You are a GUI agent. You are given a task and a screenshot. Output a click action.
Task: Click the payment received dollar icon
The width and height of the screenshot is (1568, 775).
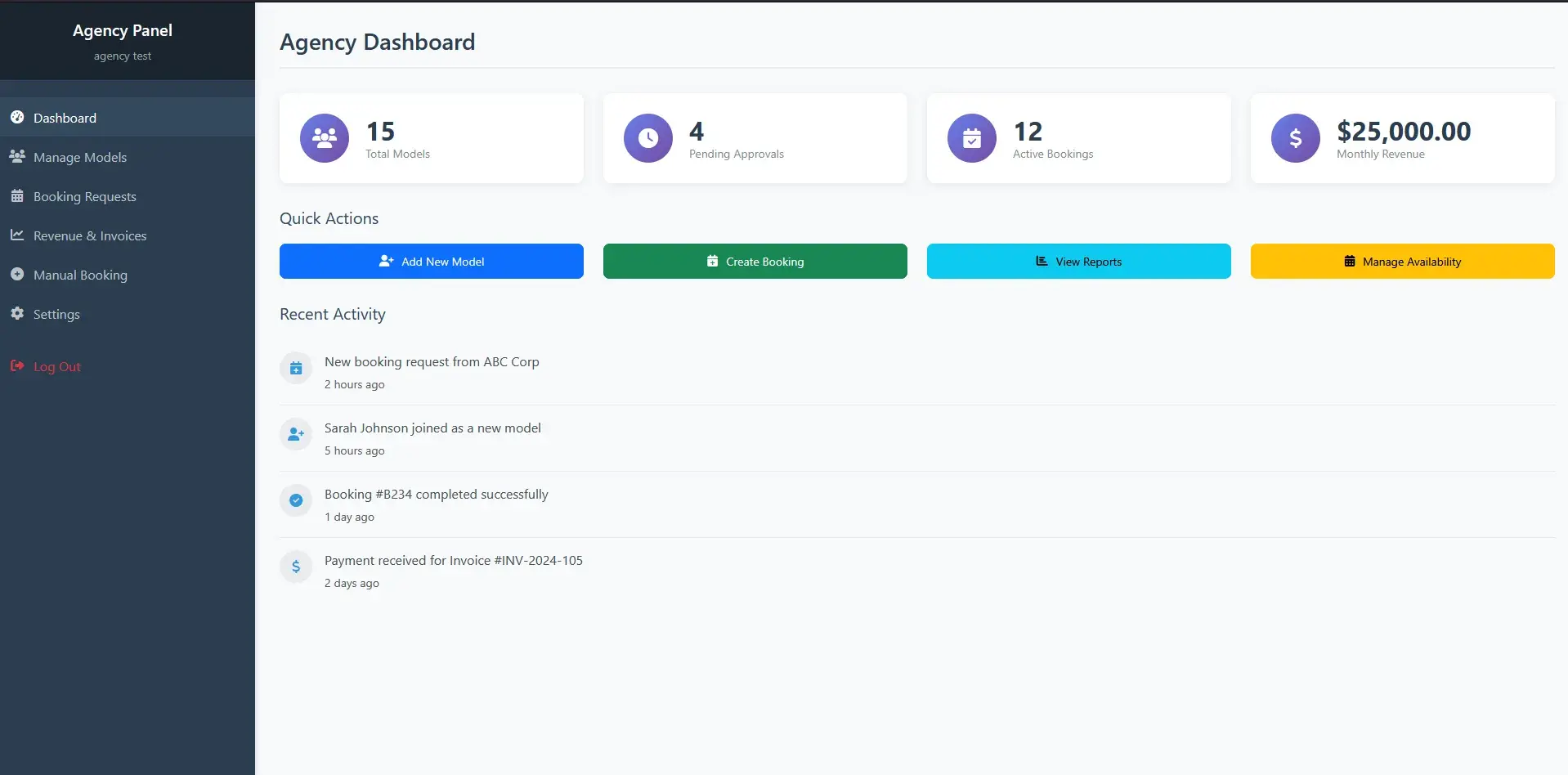(296, 567)
